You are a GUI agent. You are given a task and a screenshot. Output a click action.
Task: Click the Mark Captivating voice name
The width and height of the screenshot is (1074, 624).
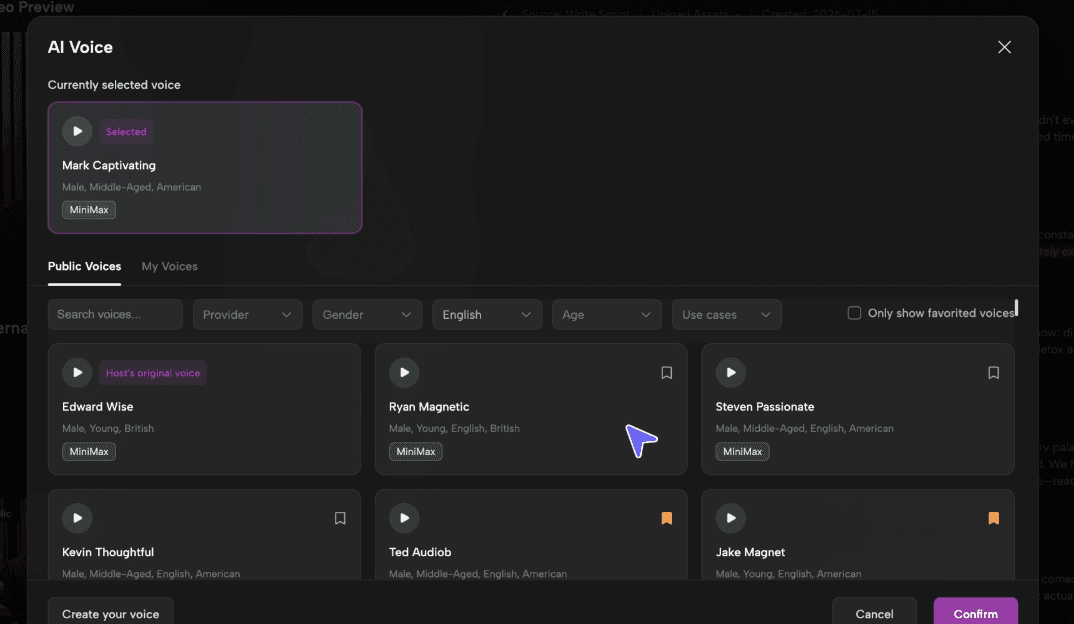(x=109, y=165)
